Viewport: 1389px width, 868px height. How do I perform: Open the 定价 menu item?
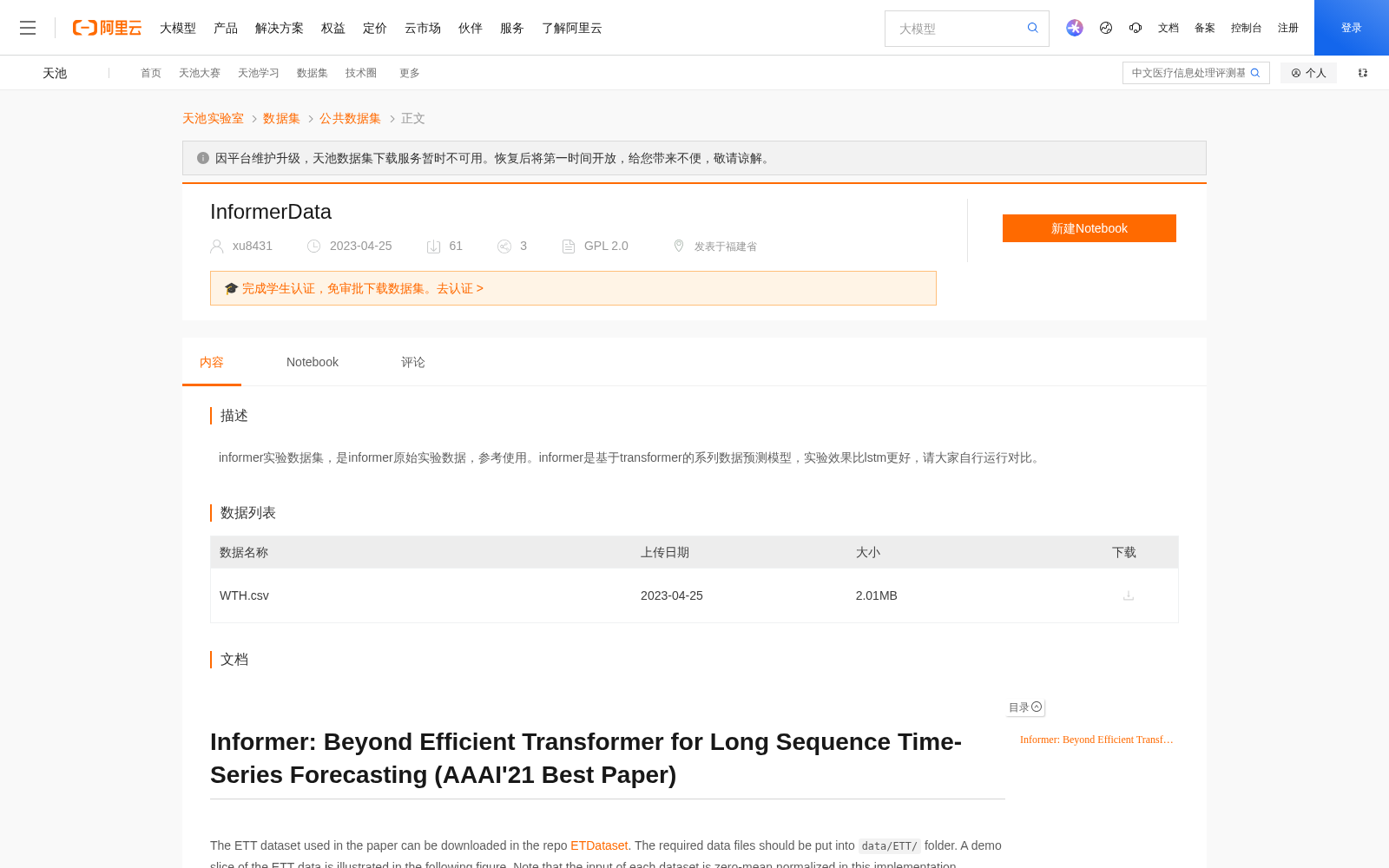375,28
